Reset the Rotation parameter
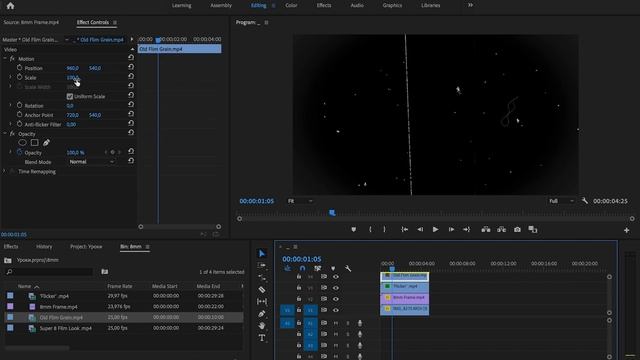 tap(131, 104)
